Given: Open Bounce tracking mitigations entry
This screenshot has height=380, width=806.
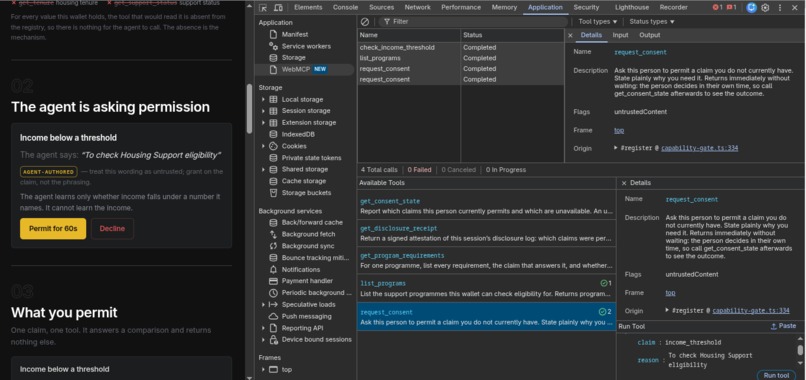Looking at the screenshot, I should (x=314, y=258).
